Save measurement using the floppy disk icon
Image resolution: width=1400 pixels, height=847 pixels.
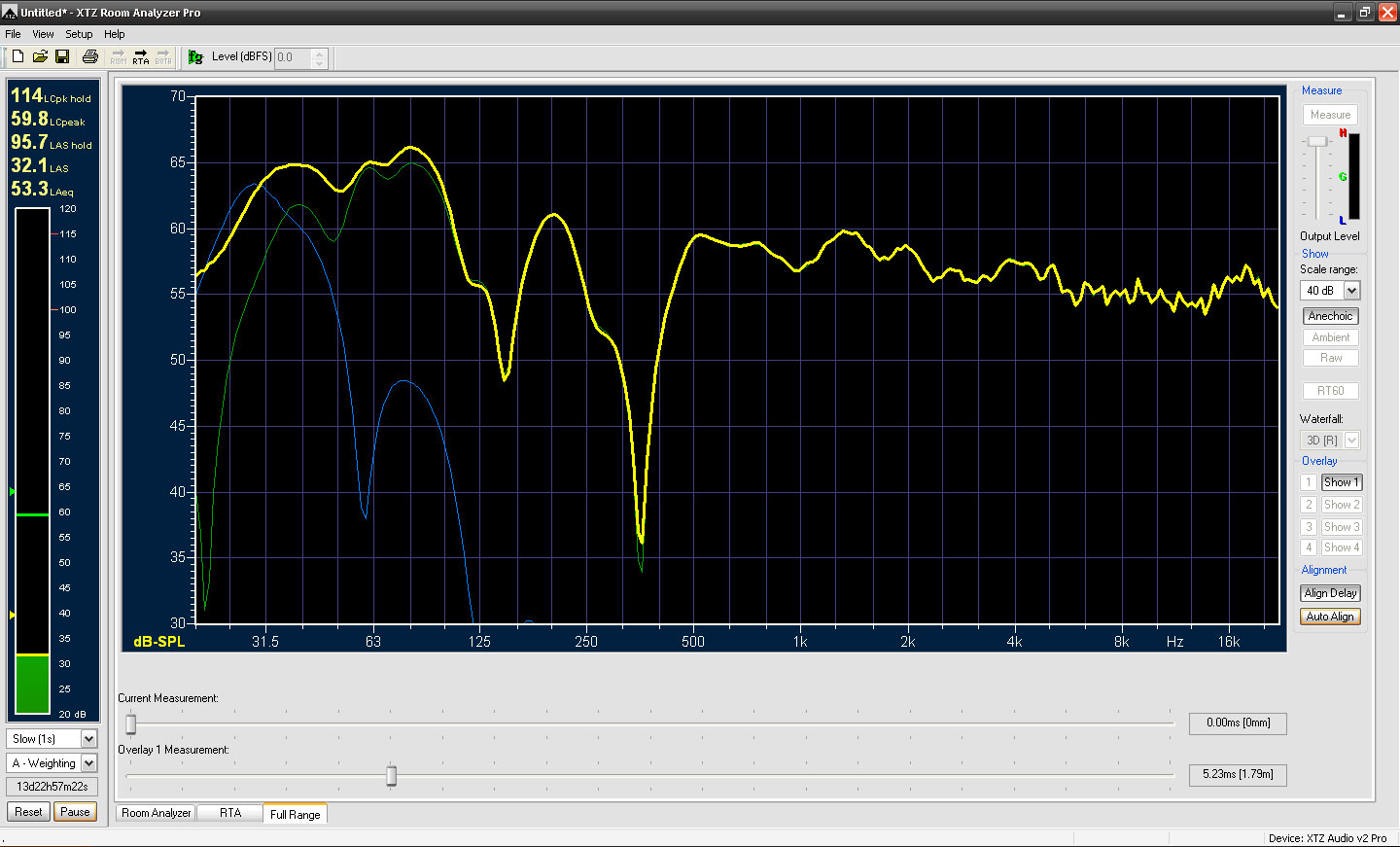pyautogui.click(x=62, y=57)
